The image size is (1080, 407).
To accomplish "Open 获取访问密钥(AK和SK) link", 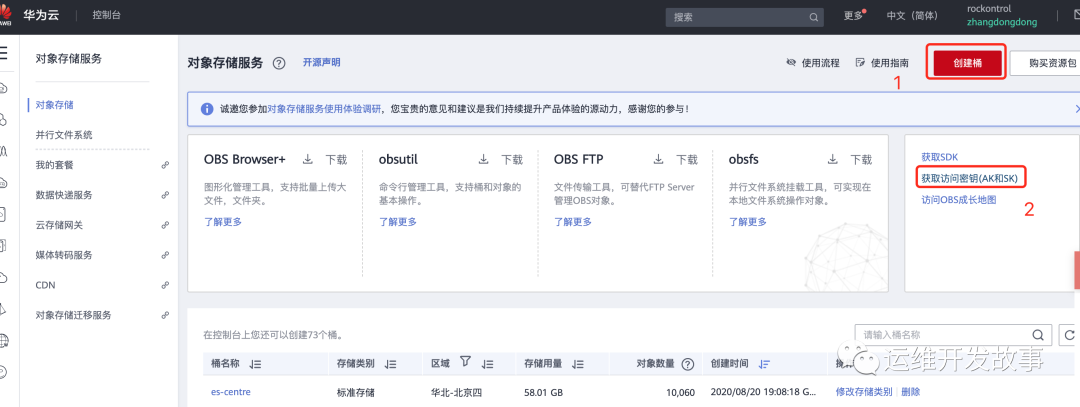I will point(970,178).
